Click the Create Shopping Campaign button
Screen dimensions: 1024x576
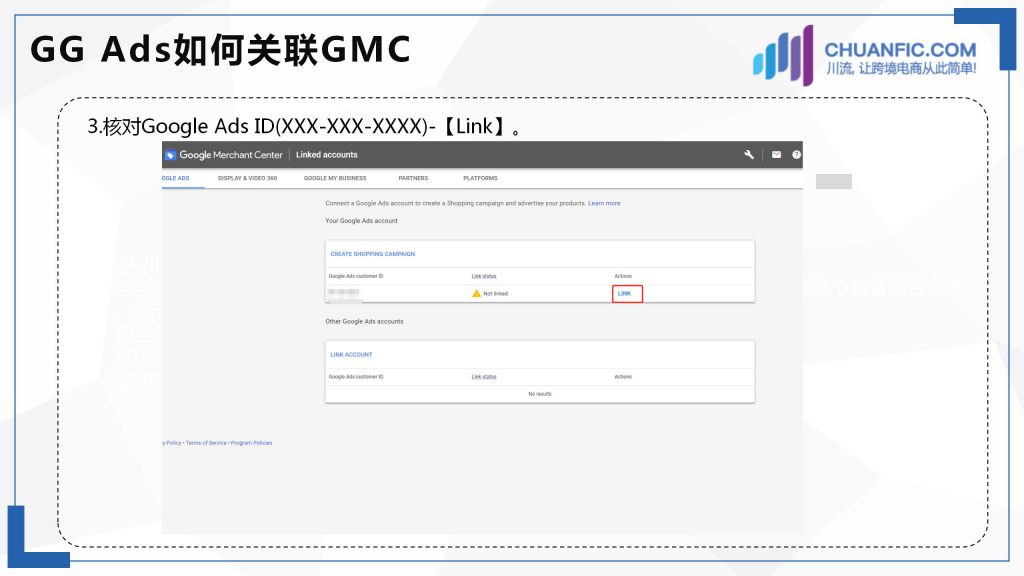(372, 254)
